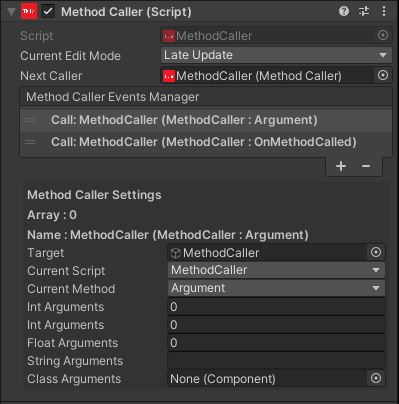This screenshot has height=404, width=399.
Task: Open the Current Method dropdown showing Argument
Action: 276,288
